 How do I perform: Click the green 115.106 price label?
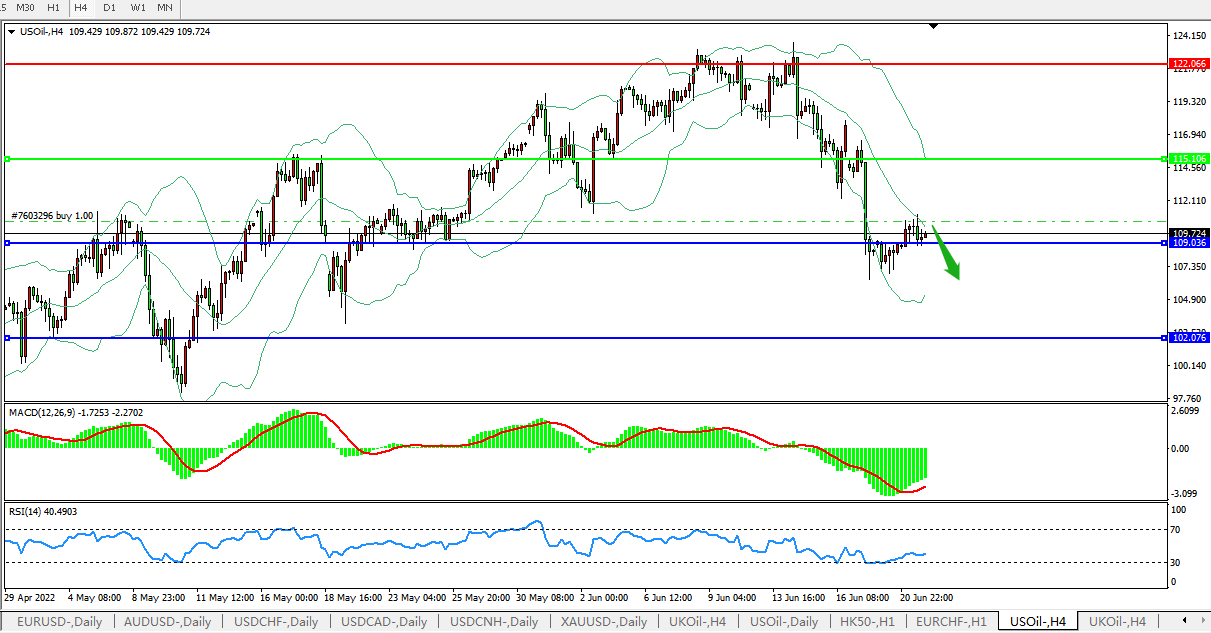coord(1189,159)
